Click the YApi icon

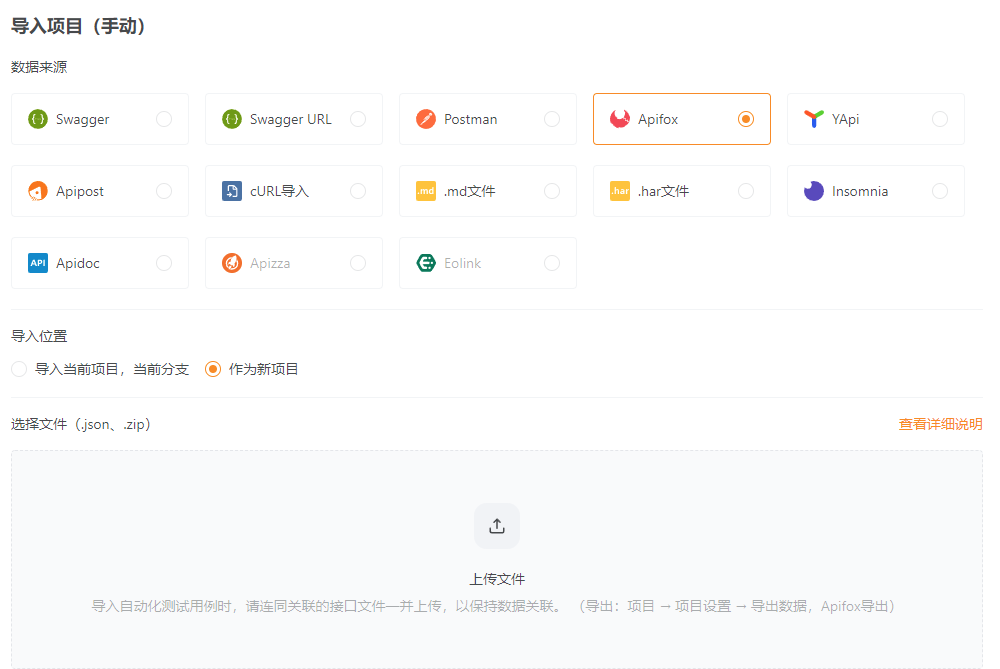pyautogui.click(x=814, y=118)
